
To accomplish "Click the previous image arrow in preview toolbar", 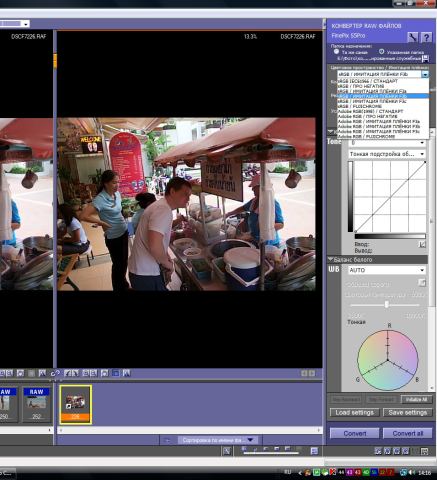I will pyautogui.click(x=304, y=373).
